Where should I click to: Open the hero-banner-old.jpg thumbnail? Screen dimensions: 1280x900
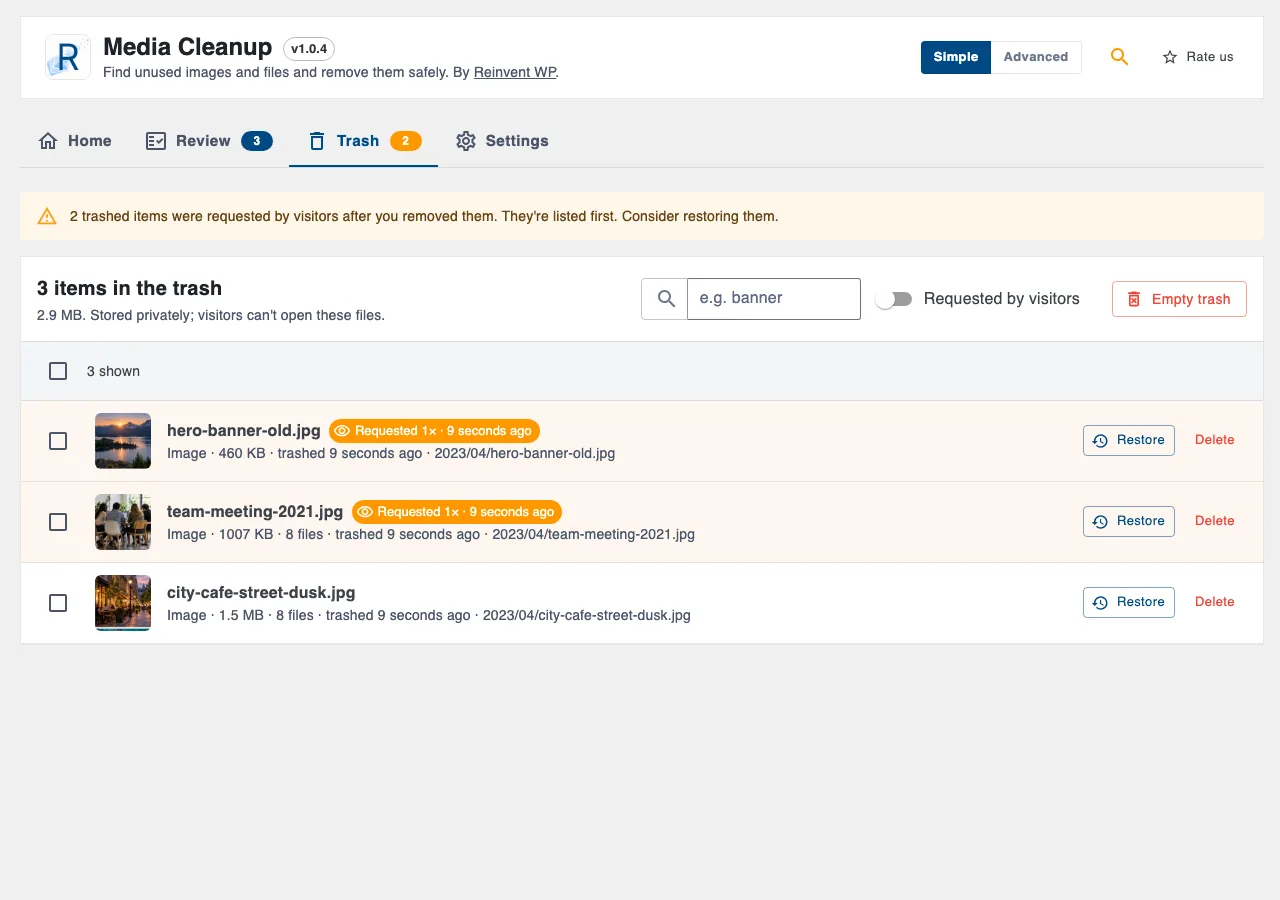point(123,441)
